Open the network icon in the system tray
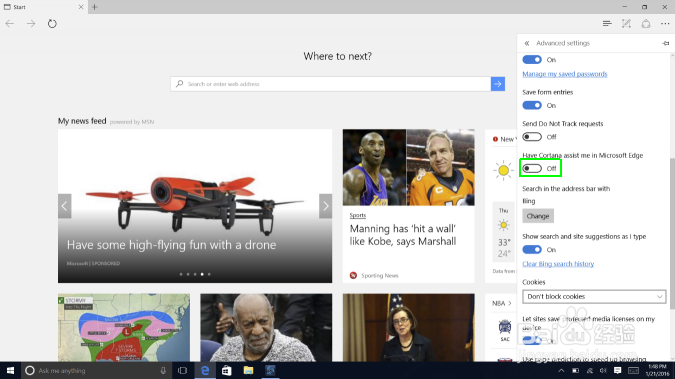675x379 pixels. click(589, 370)
